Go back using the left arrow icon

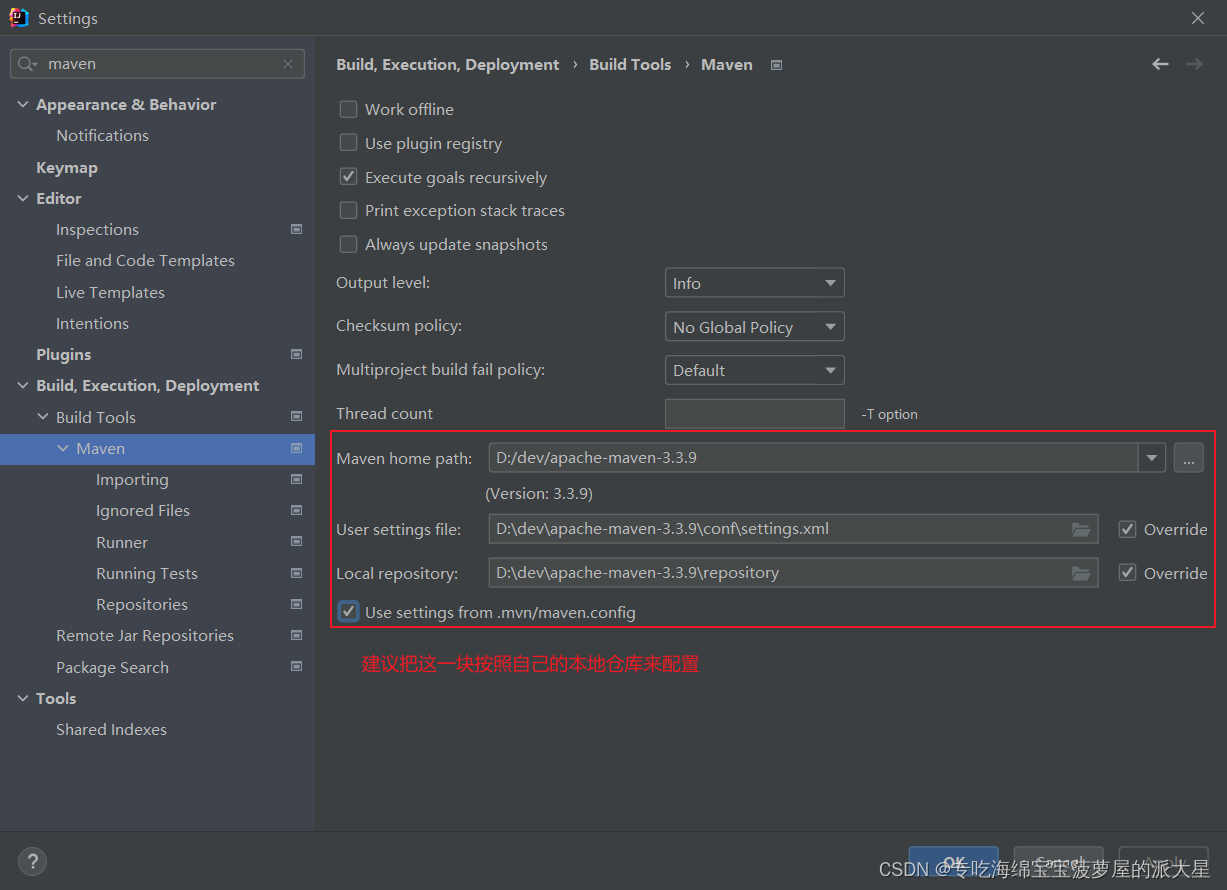point(1160,64)
